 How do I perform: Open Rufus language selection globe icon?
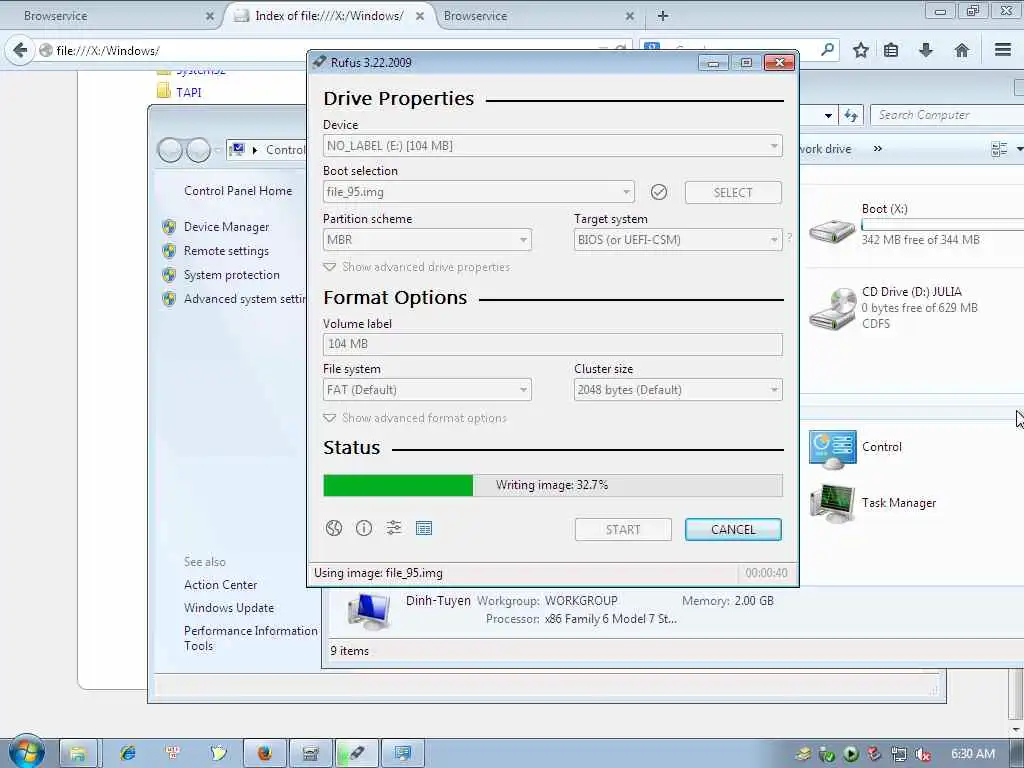(x=334, y=528)
